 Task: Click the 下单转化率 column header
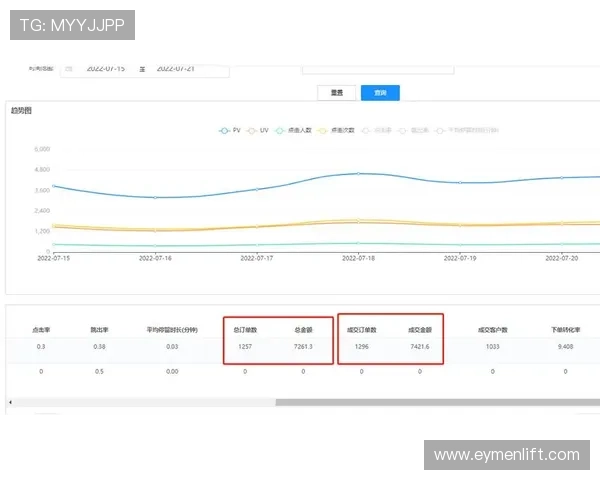click(x=566, y=330)
